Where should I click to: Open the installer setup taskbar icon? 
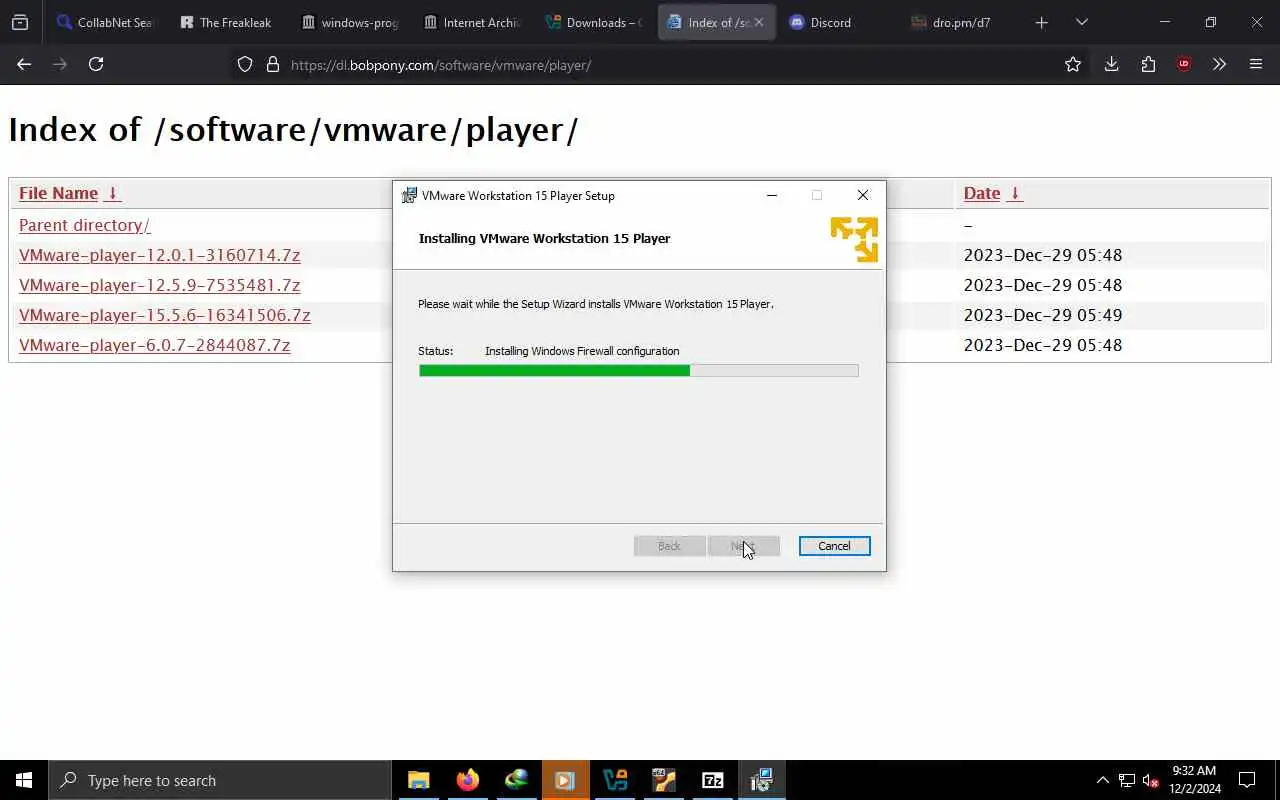762,780
